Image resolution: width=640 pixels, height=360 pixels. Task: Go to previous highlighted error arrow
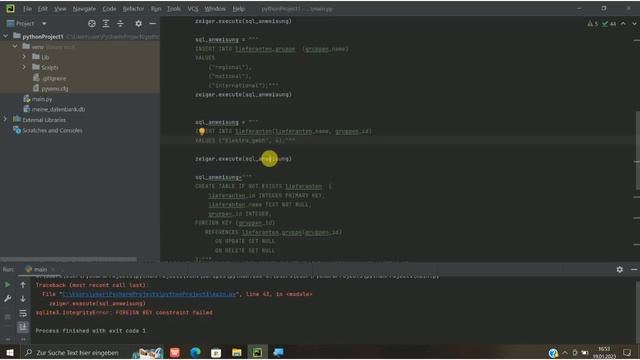click(x=623, y=24)
